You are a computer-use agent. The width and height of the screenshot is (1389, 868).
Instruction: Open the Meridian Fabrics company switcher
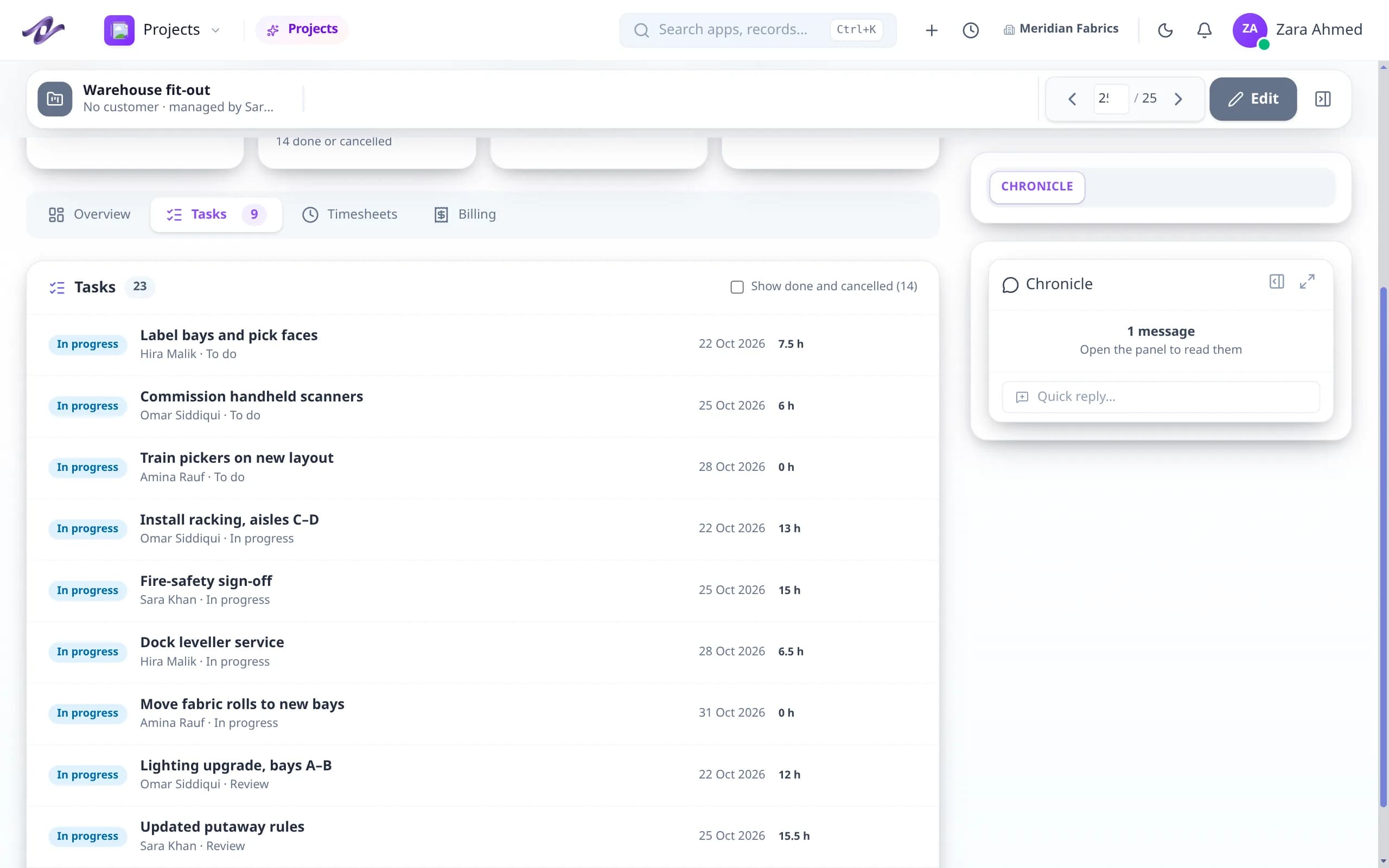(1061, 29)
